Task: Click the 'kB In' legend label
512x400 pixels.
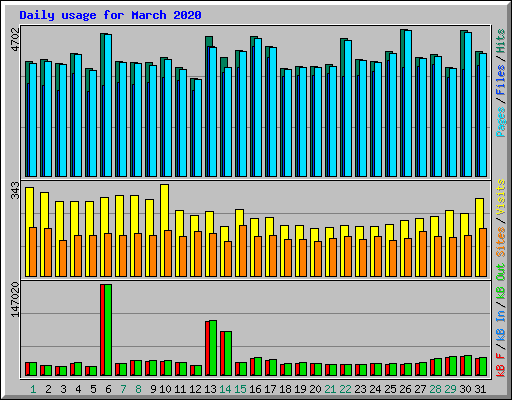Action: [x=500, y=315]
